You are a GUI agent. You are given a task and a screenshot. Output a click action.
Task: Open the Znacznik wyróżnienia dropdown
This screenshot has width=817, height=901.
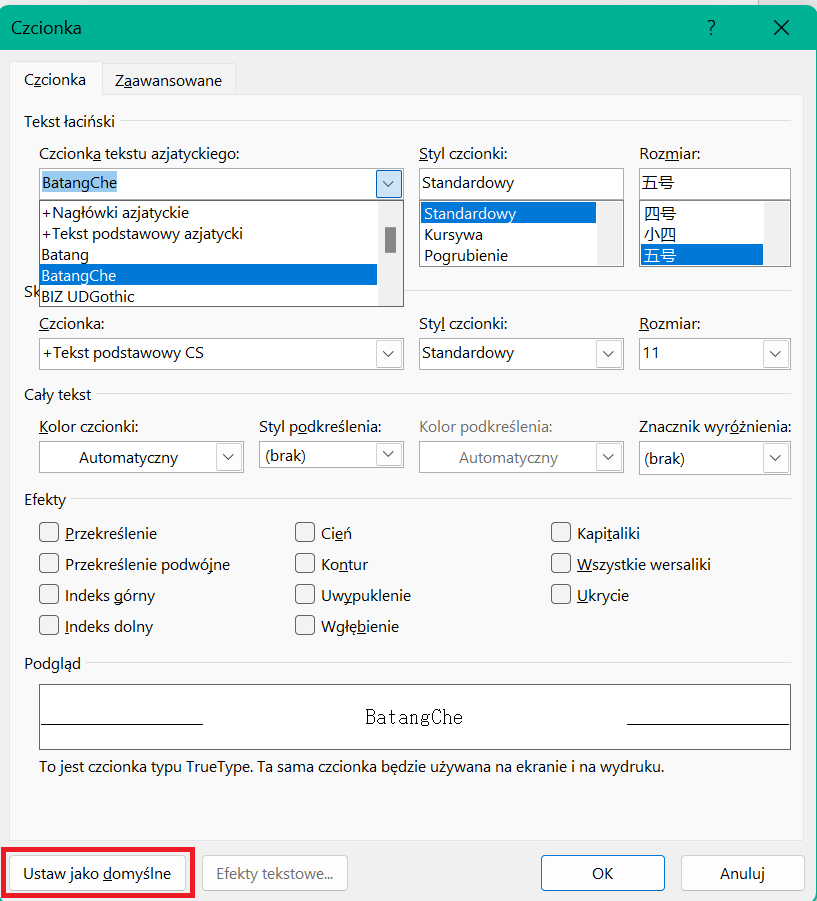(x=775, y=458)
